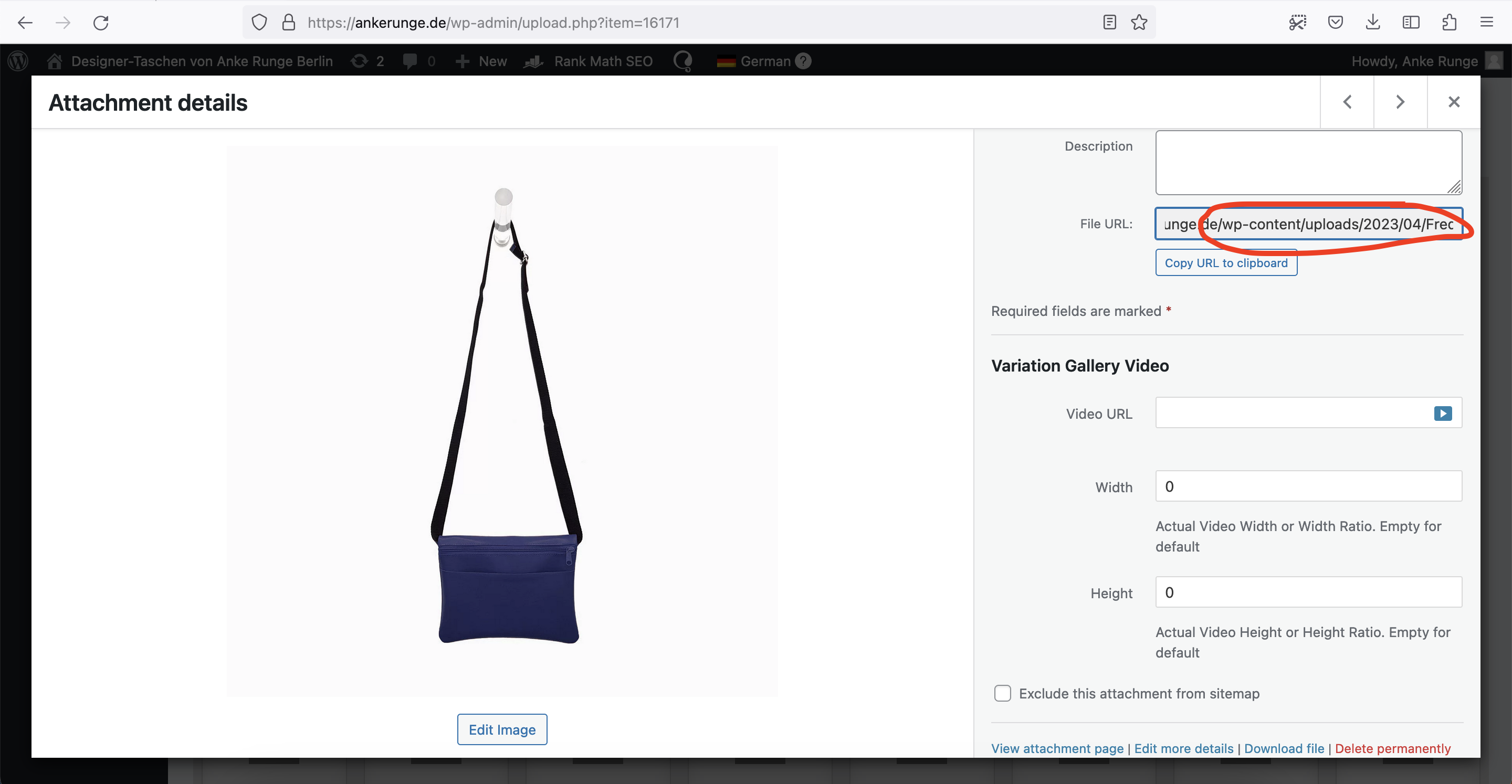Viewport: 1512px width, 784px height.
Task: Click Delete permanently link
Action: coord(1392,748)
